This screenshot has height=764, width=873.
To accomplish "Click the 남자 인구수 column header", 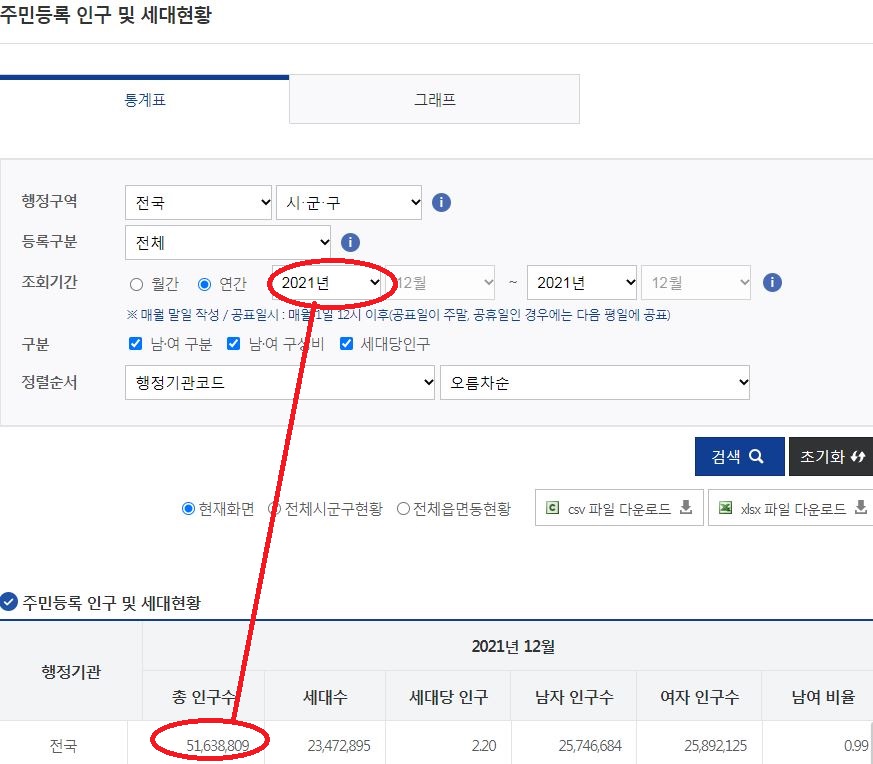I will click(574, 696).
